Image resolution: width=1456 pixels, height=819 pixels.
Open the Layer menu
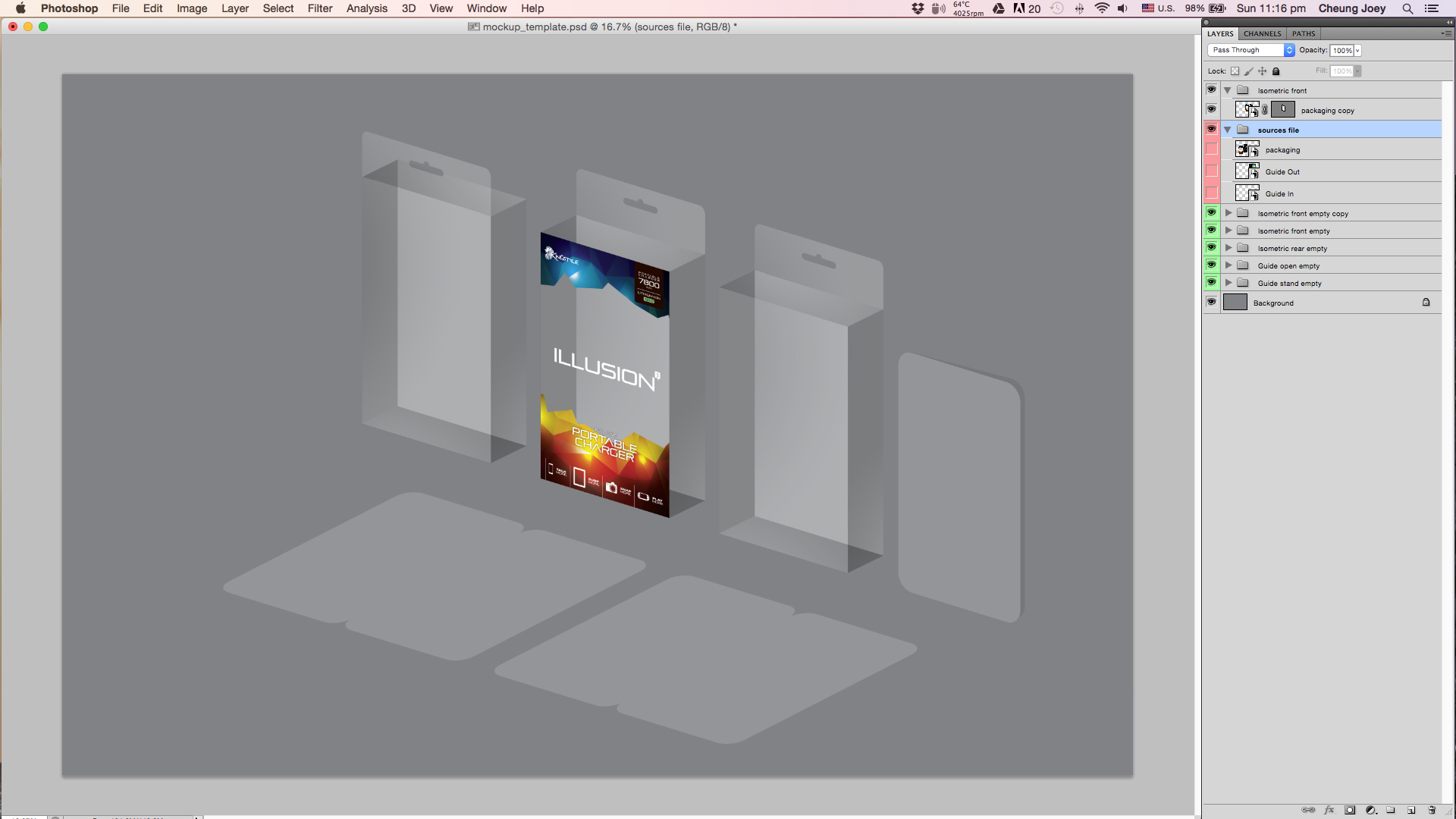235,8
